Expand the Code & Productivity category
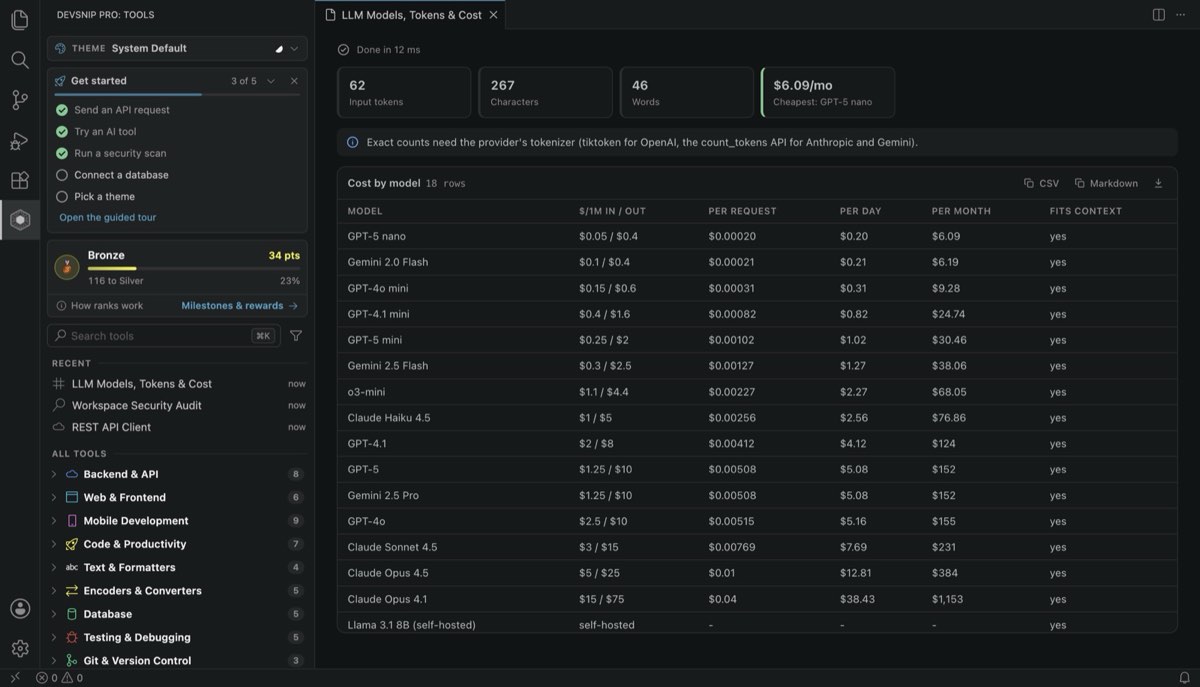The height and width of the screenshot is (687, 1200). (177, 544)
